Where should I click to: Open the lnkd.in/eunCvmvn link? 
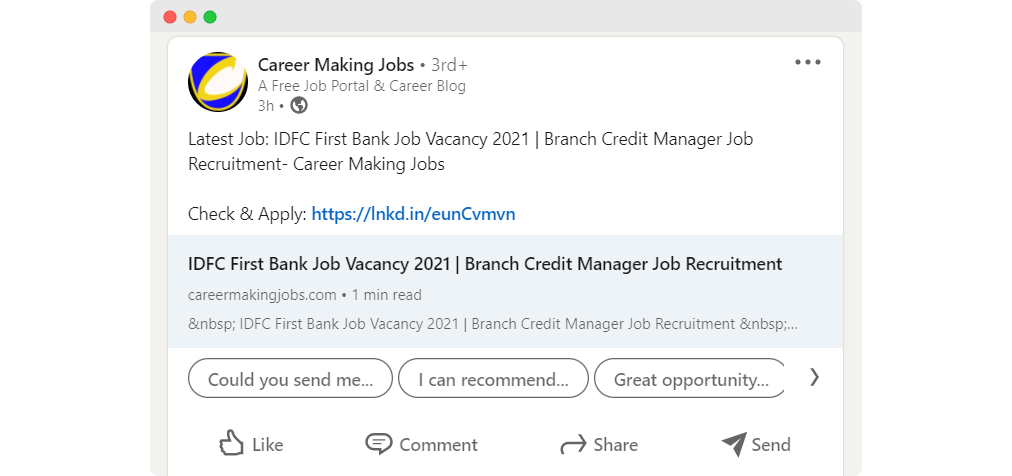coord(414,213)
